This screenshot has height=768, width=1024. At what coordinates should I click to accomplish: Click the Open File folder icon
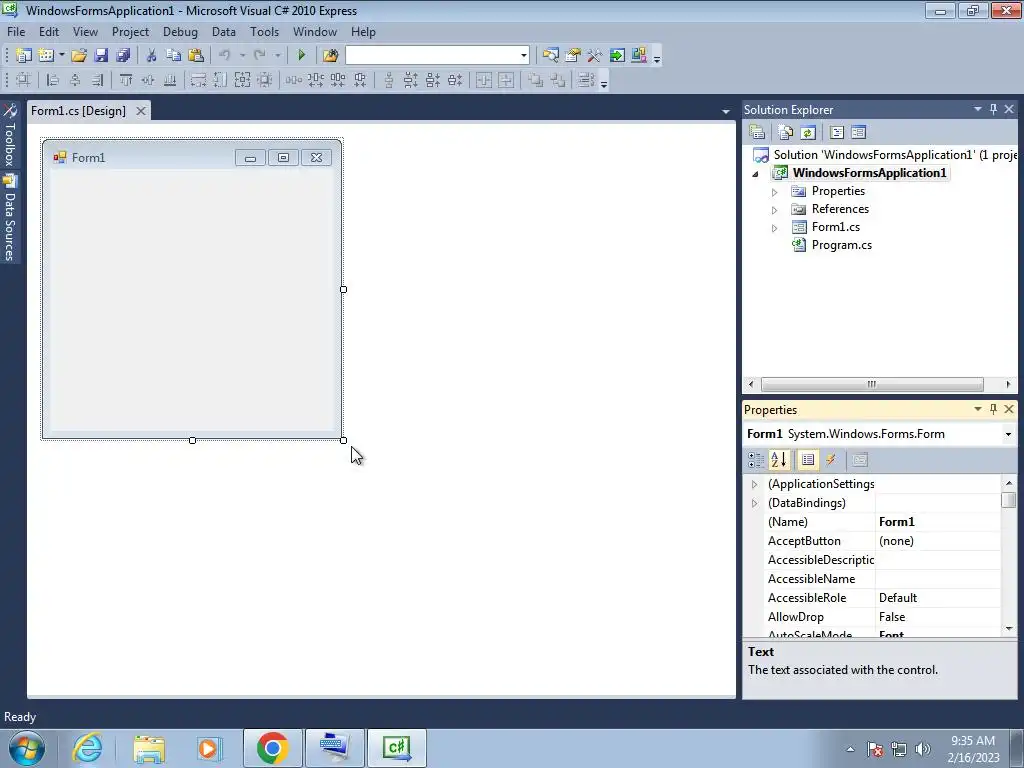click(x=79, y=56)
